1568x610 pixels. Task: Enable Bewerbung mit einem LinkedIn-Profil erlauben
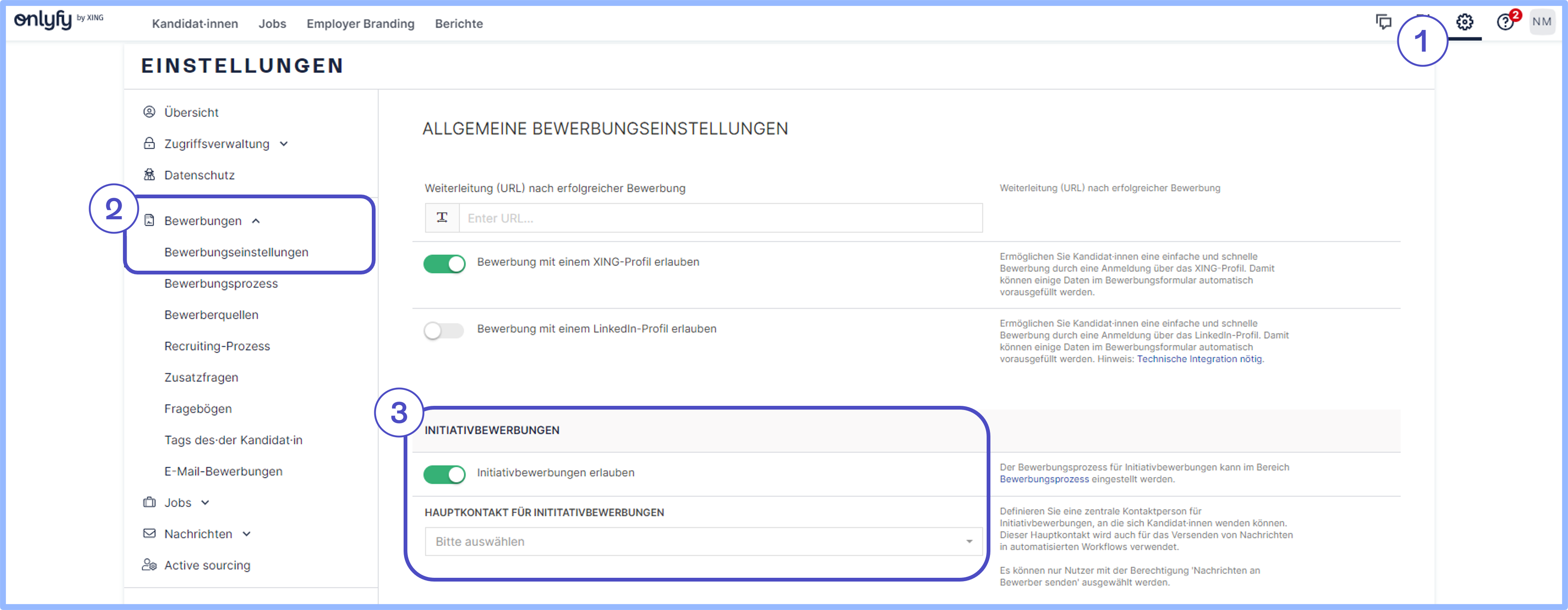coord(444,331)
